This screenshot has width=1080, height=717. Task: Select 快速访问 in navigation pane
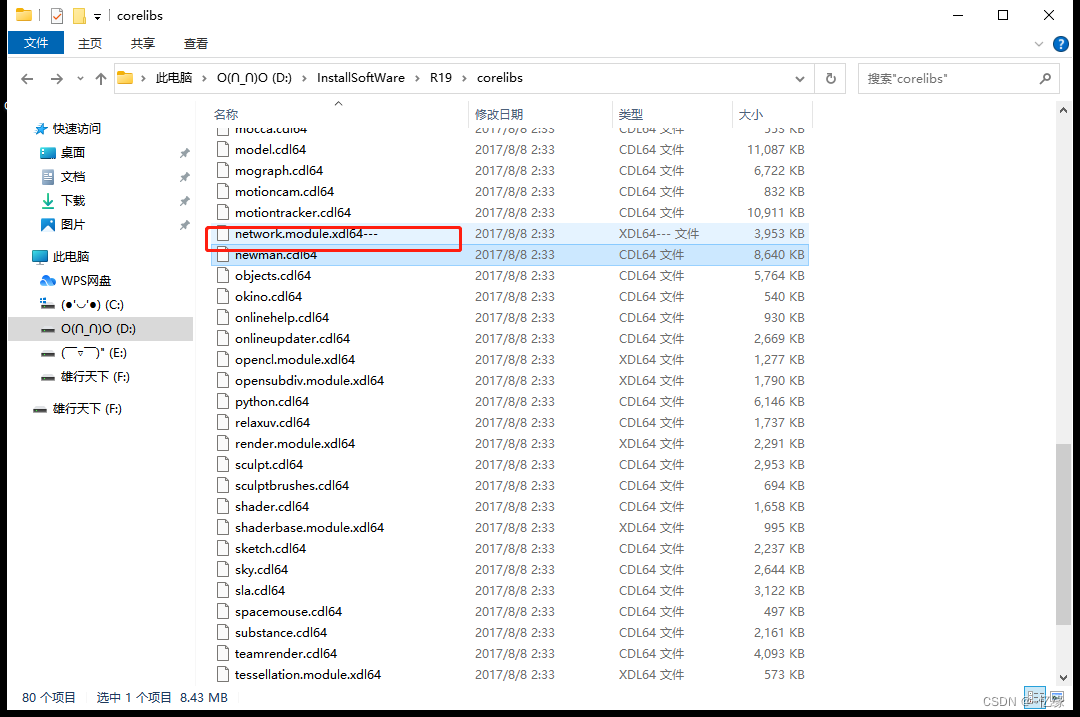[x=76, y=129]
